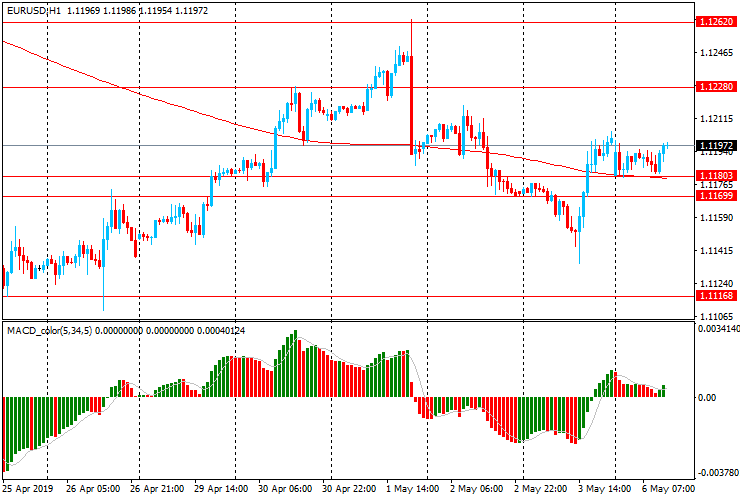Click the 1.11168 price level label
The width and height of the screenshot is (740, 500).
(x=716, y=296)
